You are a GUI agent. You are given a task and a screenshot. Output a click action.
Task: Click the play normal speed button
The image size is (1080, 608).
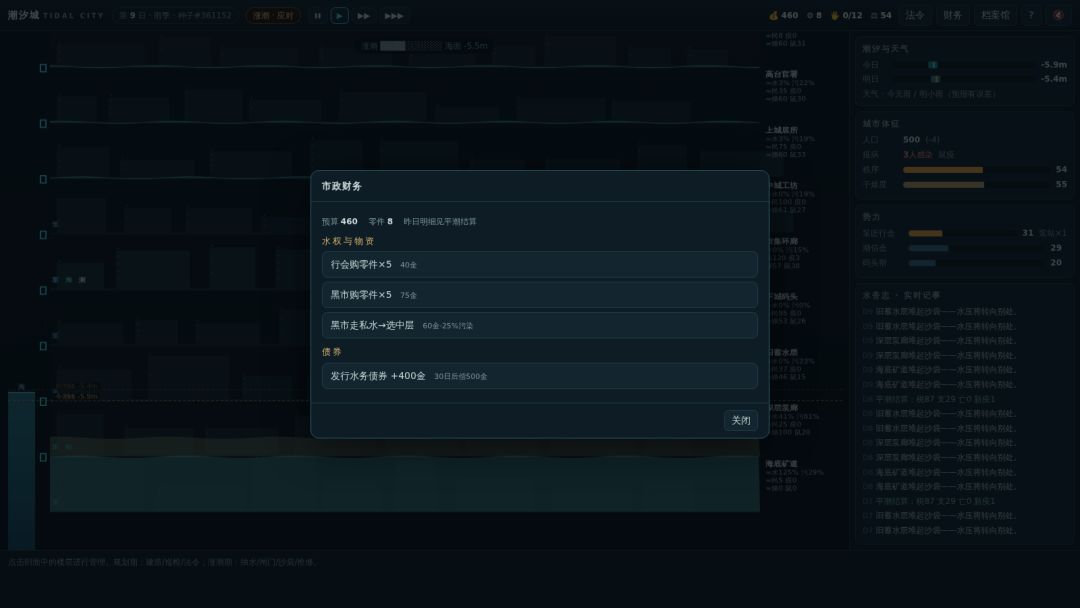coord(340,16)
